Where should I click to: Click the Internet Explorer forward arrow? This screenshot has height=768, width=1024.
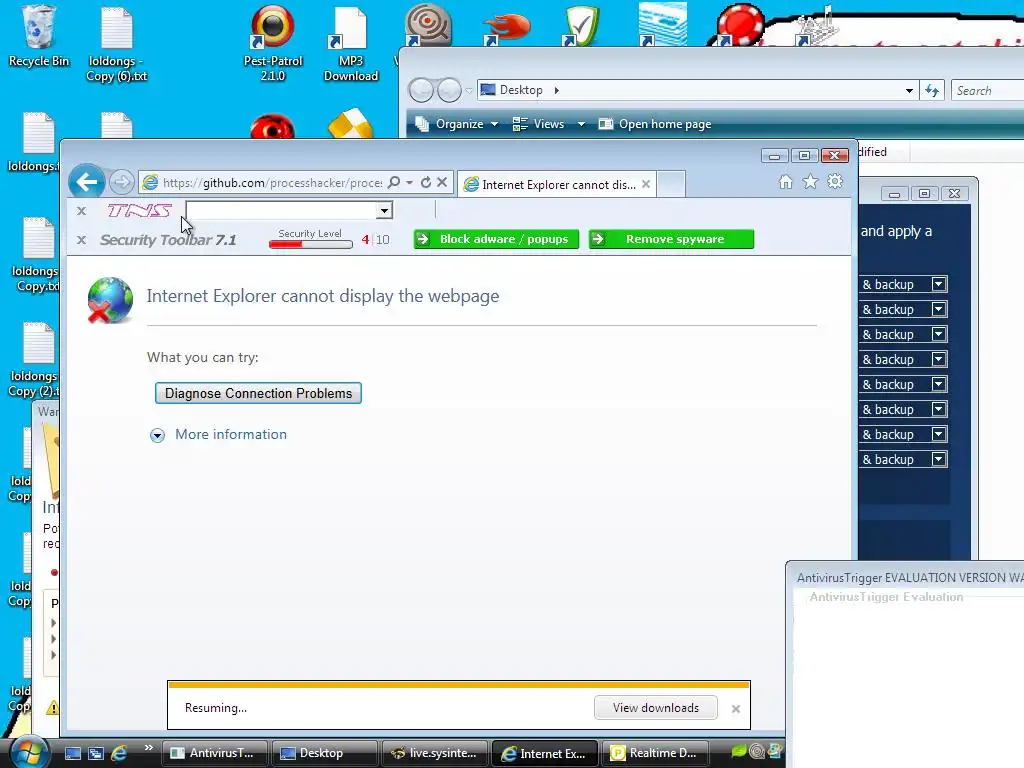click(121, 182)
